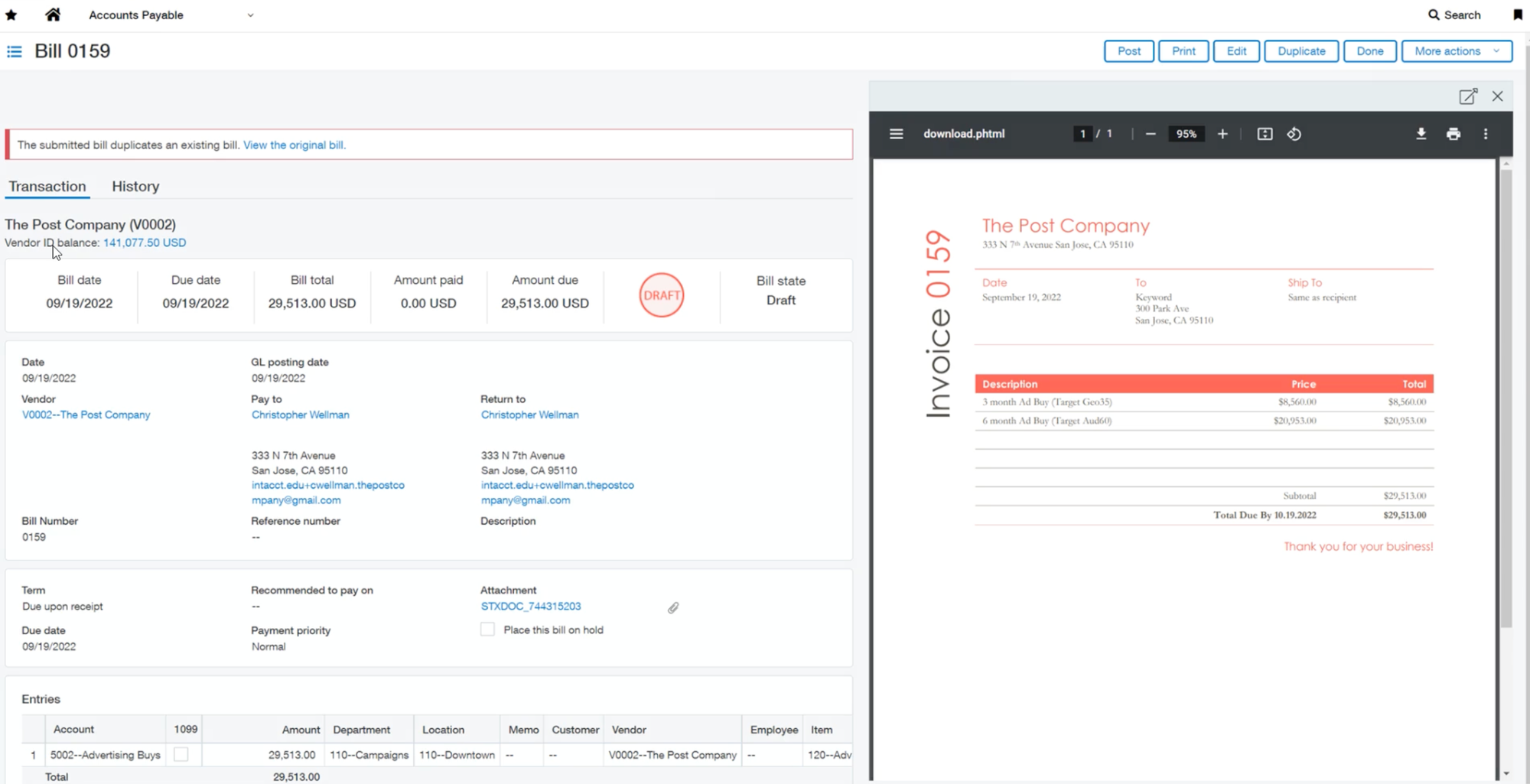Toggle fit-to-page in the PDF viewer

coord(1265,134)
